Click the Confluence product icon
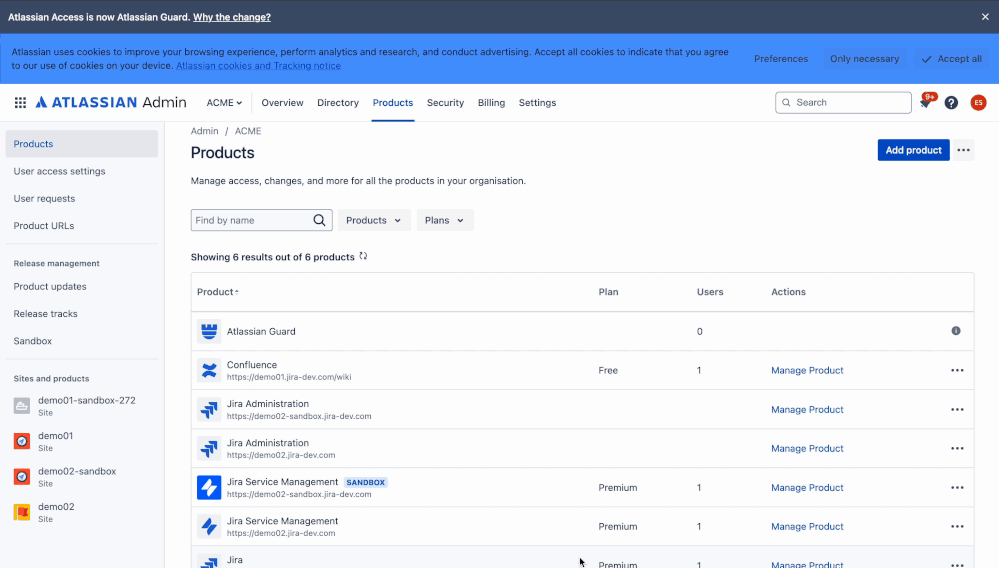Image resolution: width=999 pixels, height=568 pixels. tap(209, 370)
